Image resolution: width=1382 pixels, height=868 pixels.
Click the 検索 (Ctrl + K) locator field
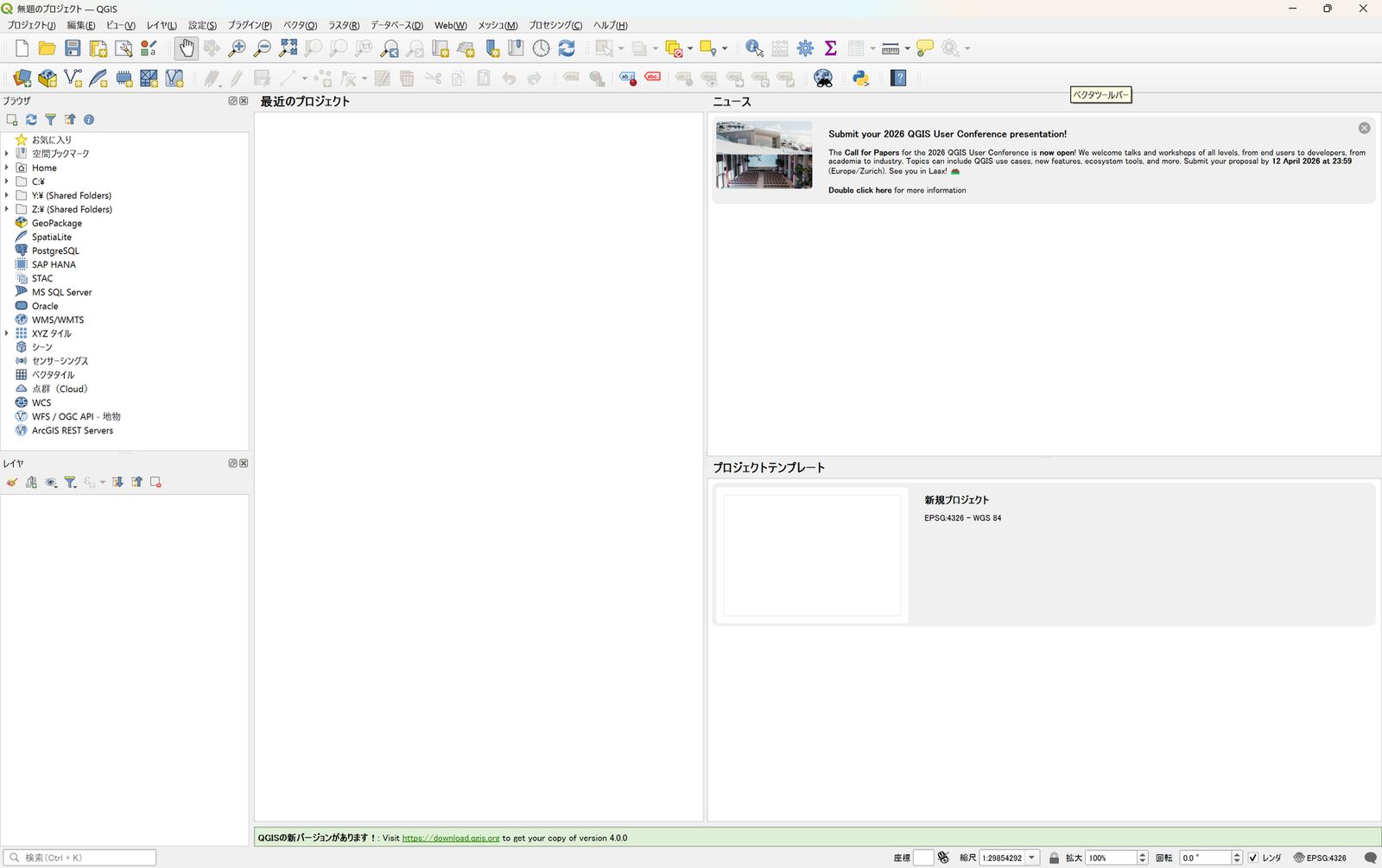tap(79, 858)
